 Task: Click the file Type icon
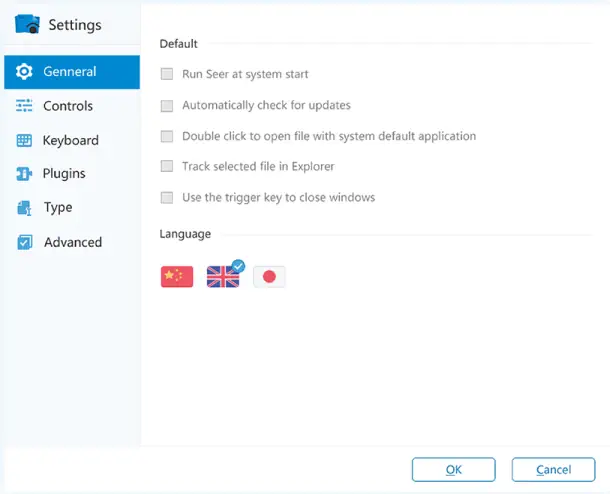tap(24, 208)
